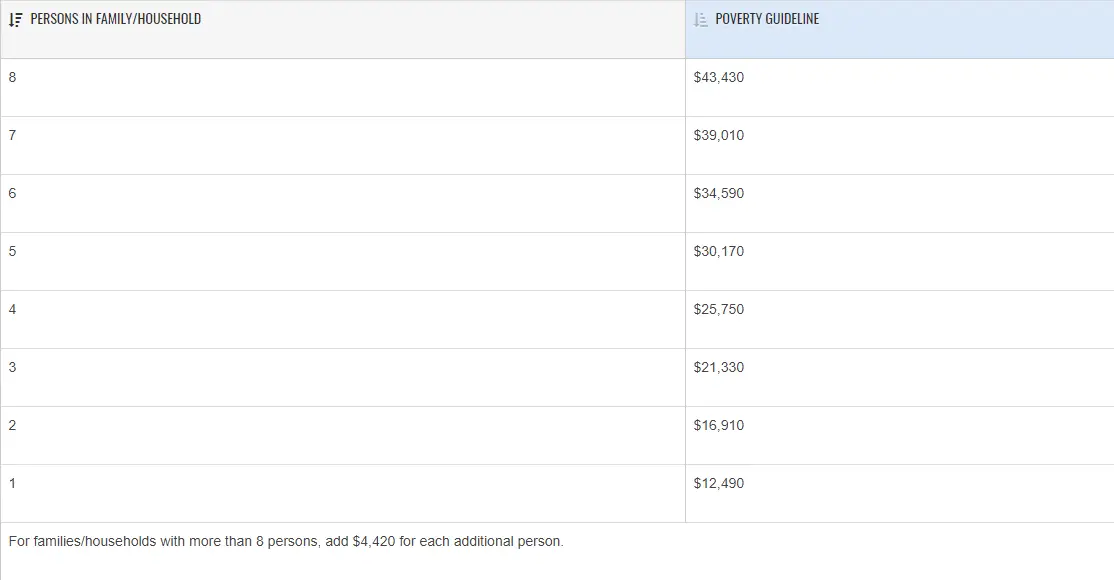Sort by the Poverty Guideline column header
The height and width of the screenshot is (580, 1114).
pos(767,19)
